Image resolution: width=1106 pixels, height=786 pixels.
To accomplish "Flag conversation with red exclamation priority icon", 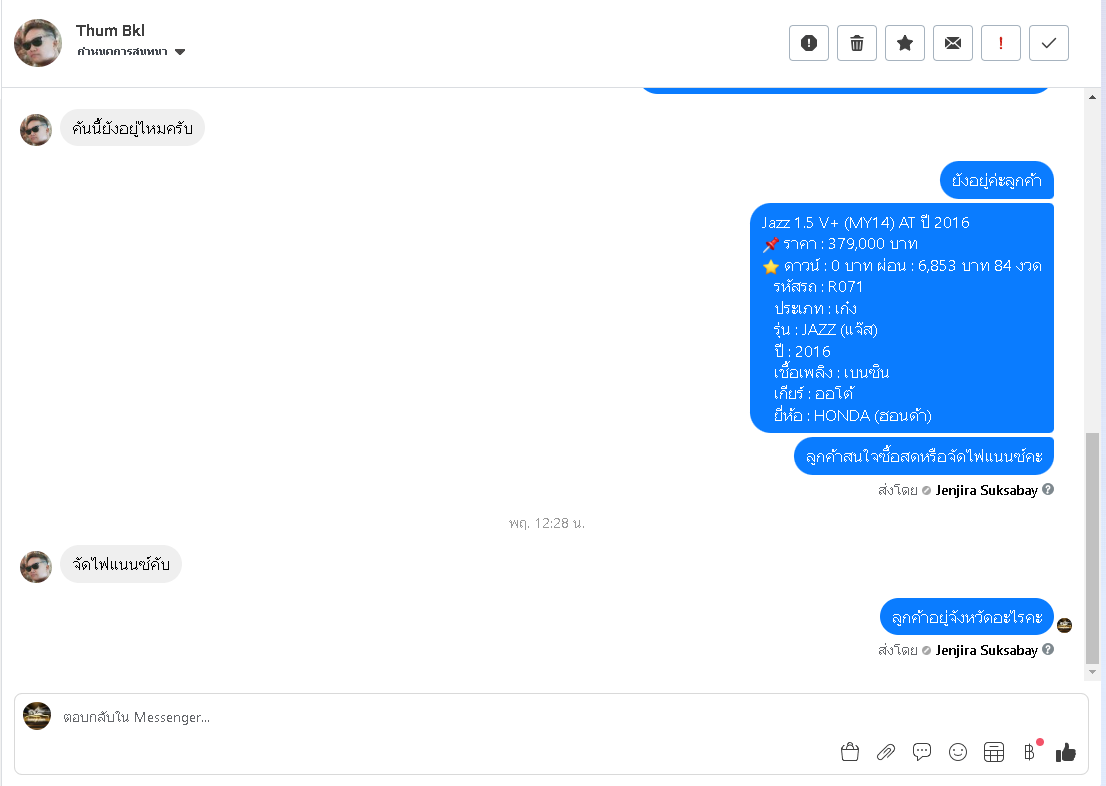I will (x=1000, y=43).
